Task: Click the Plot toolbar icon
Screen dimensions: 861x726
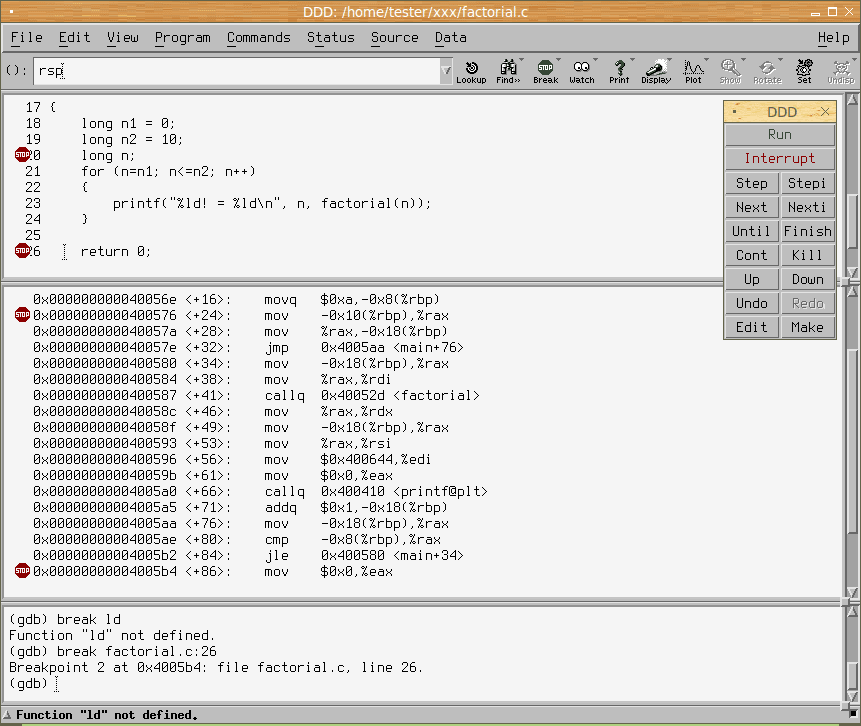Action: tap(693, 71)
